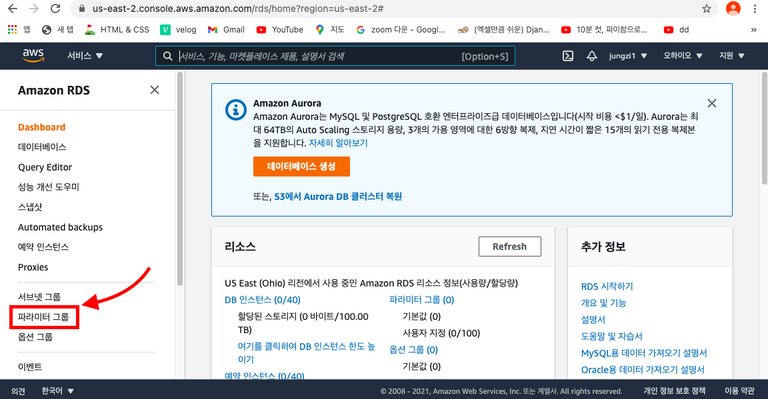Click the DB 인스턴스 한도 높이기 link
Screen dimensions: 768x399
(307, 352)
